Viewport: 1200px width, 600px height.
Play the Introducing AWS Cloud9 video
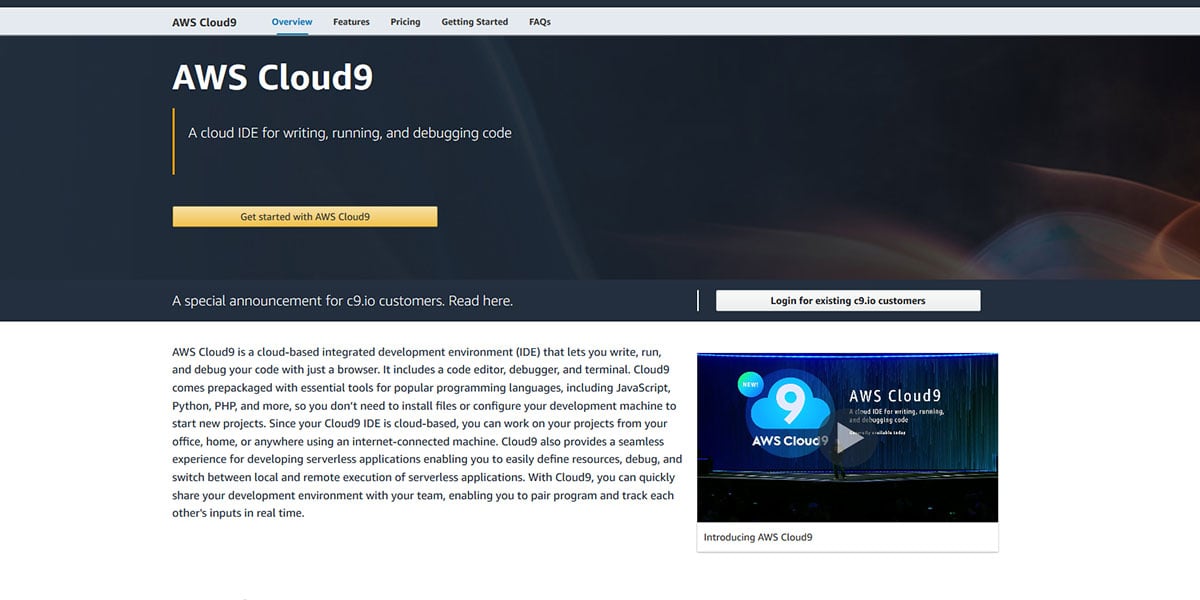(849, 438)
